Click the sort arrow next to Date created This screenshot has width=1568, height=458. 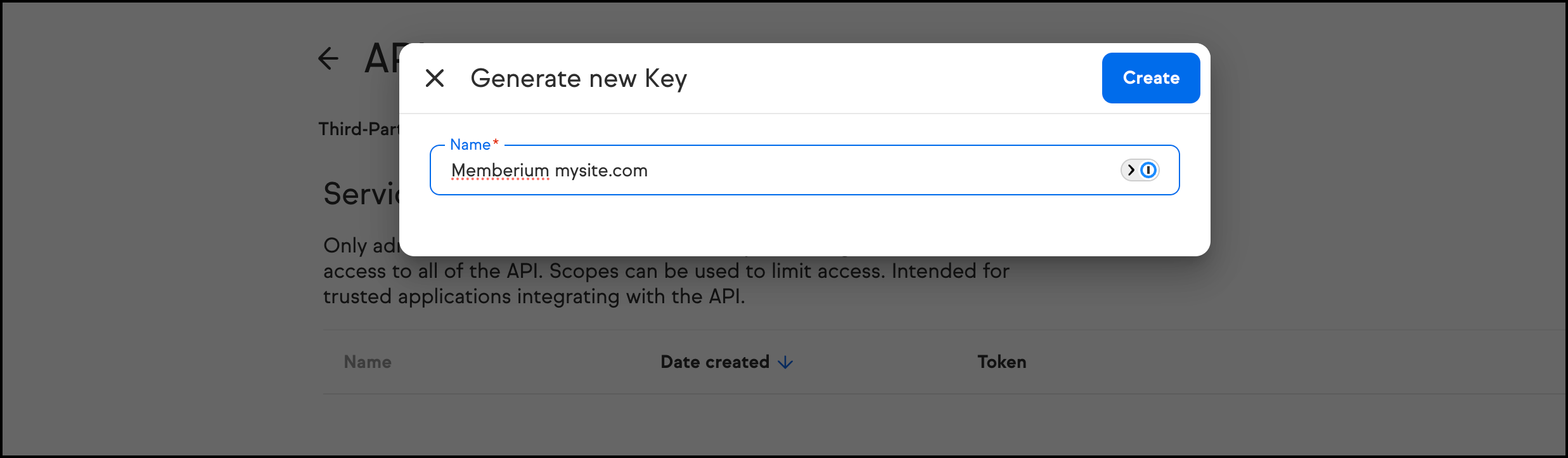point(785,362)
